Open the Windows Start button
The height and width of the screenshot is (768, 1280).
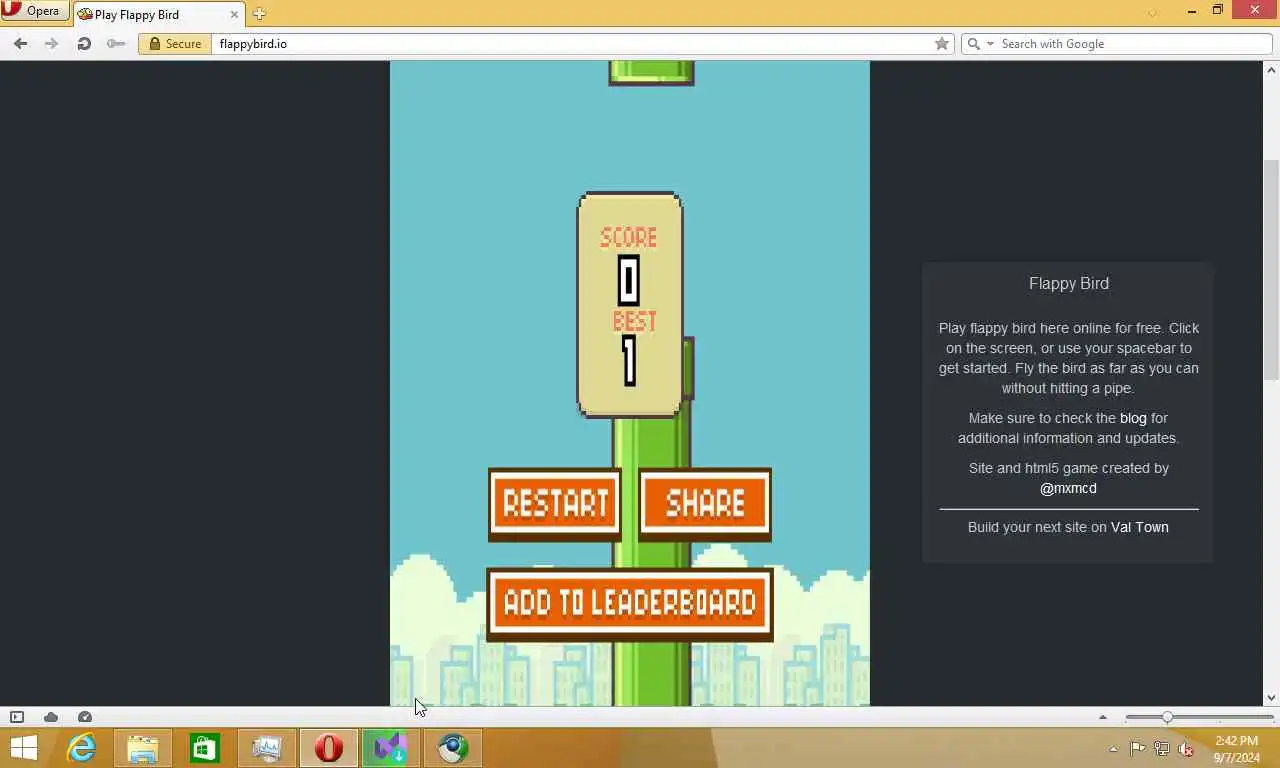point(24,748)
